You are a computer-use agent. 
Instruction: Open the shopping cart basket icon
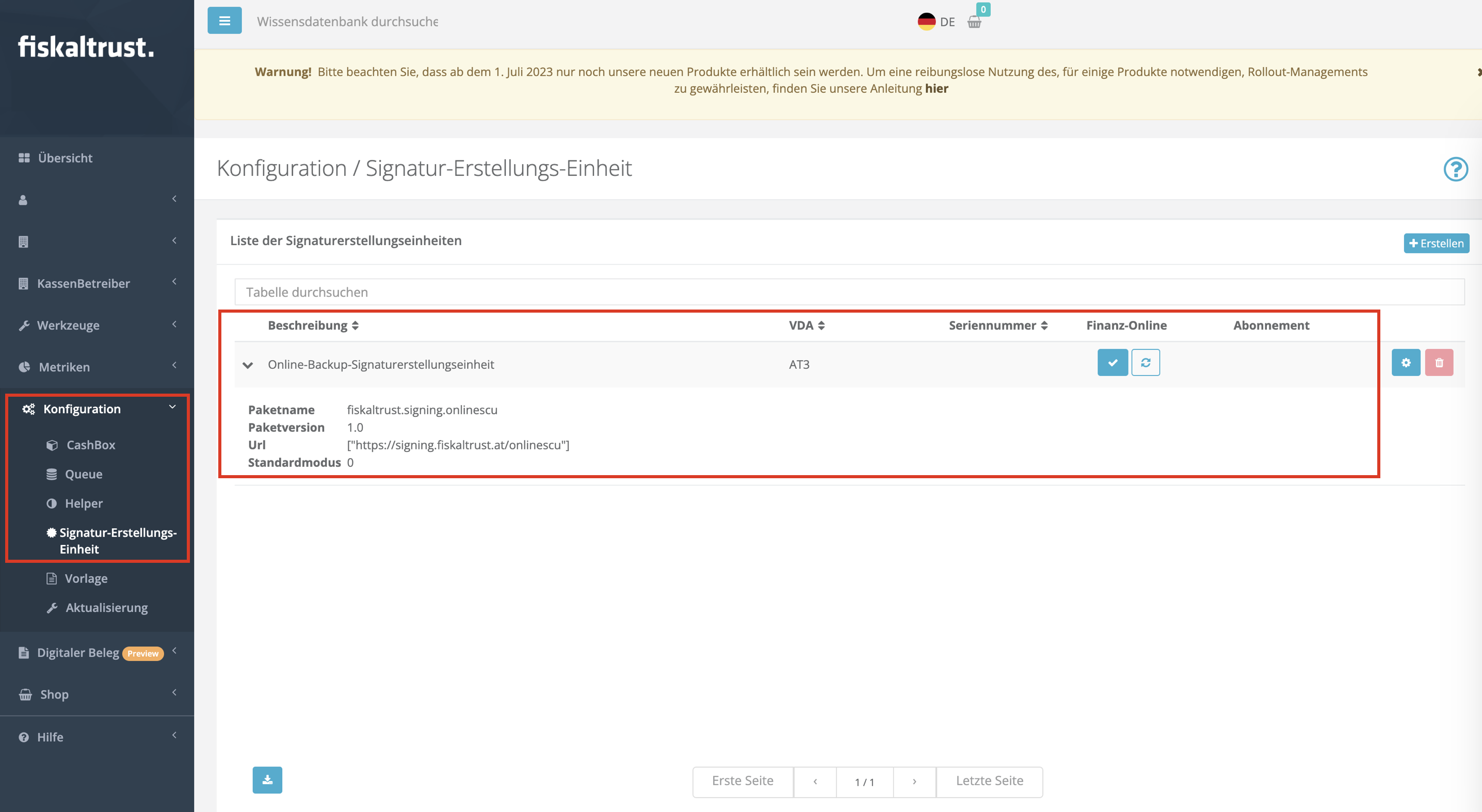coord(974,22)
